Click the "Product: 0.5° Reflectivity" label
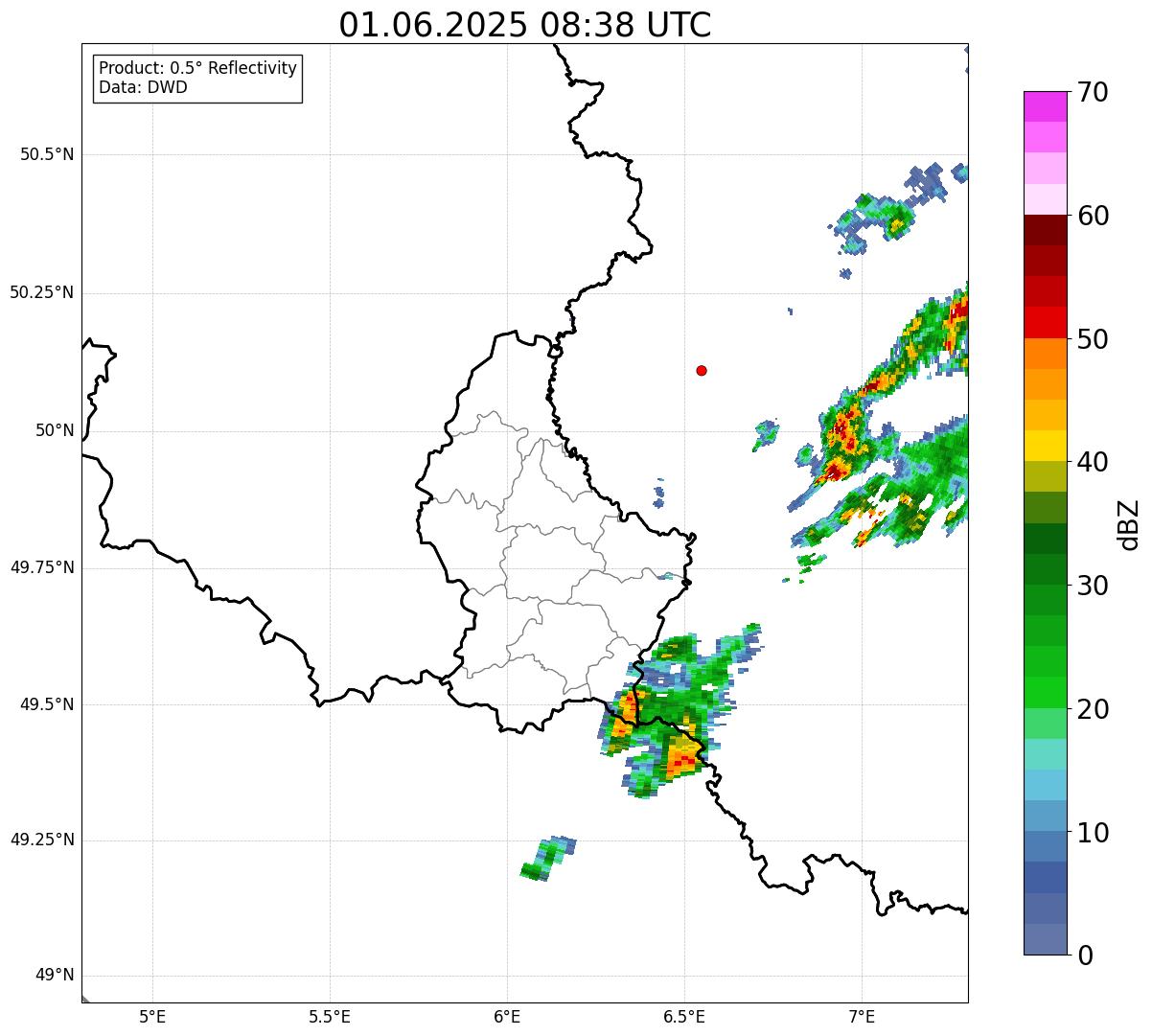This screenshot has height=1036, width=1152. point(197,68)
